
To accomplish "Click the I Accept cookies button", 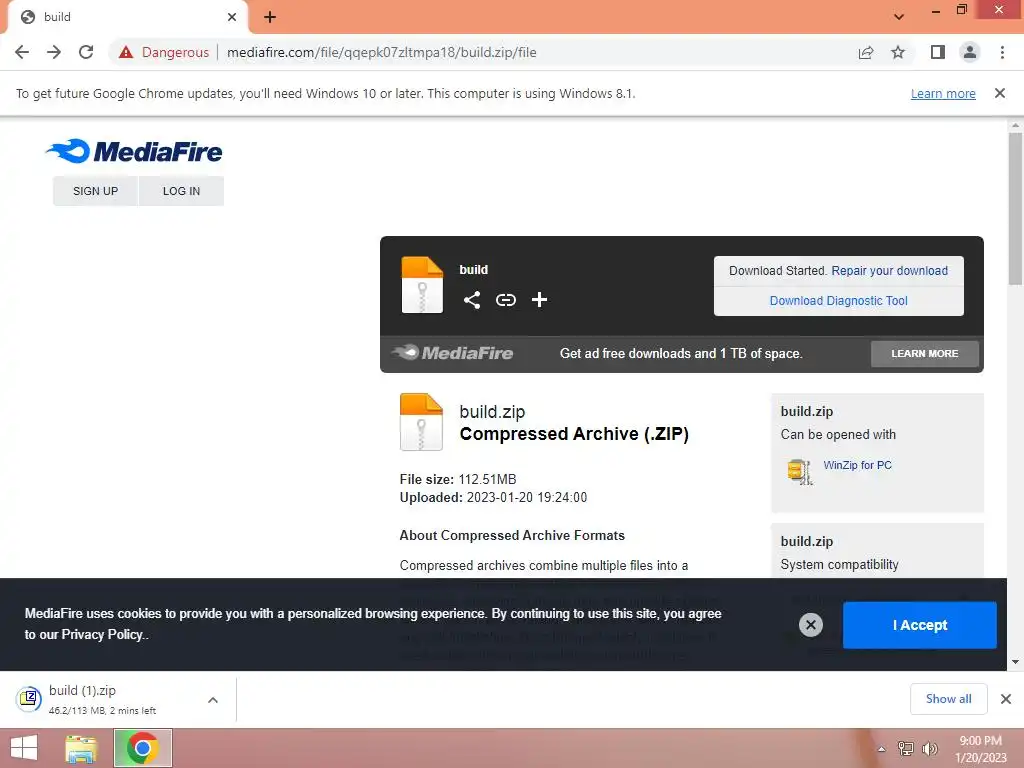I will pyautogui.click(x=920, y=625).
